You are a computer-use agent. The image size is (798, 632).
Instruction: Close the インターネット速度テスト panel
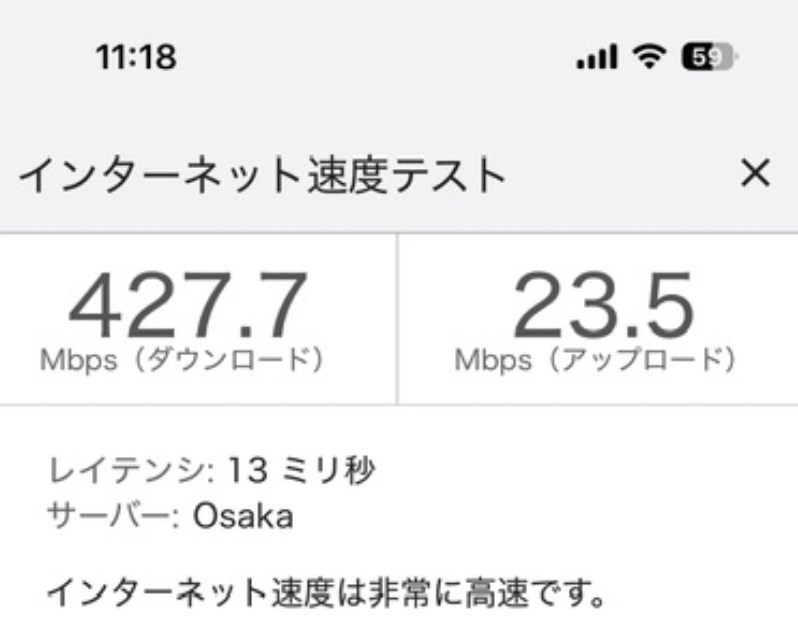[x=754, y=175]
